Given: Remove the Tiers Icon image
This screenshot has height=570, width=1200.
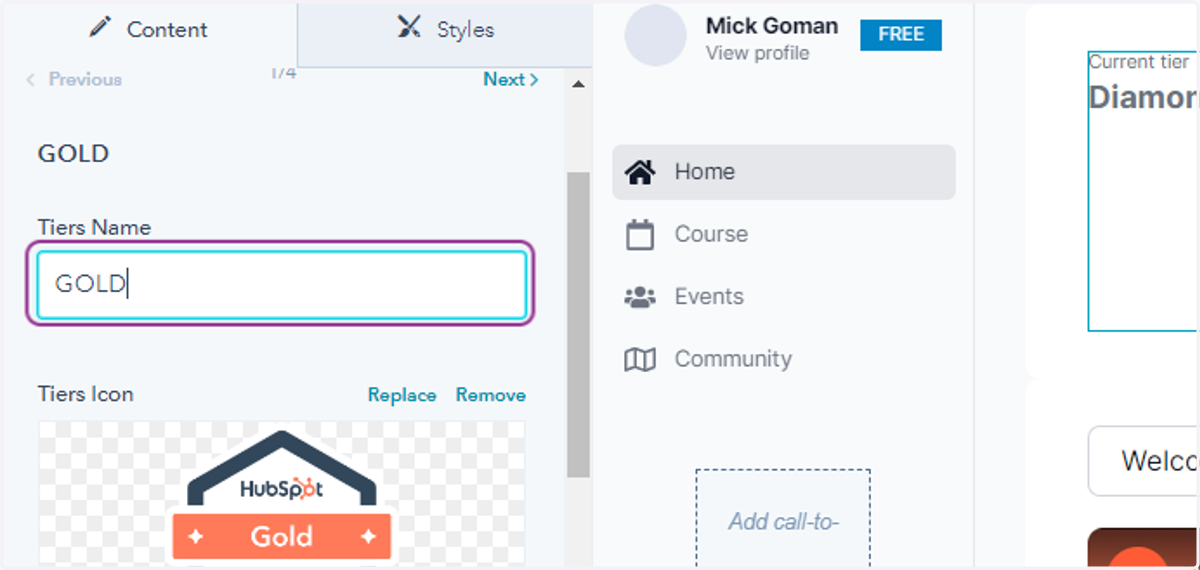Looking at the screenshot, I should click(491, 395).
